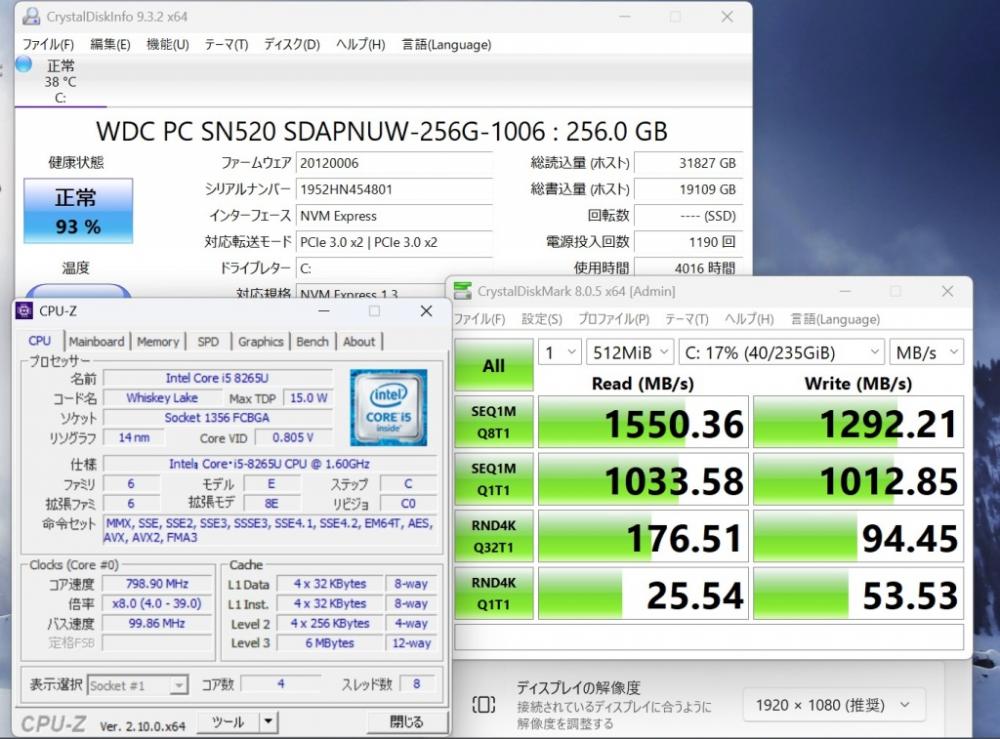The height and width of the screenshot is (739, 1000).
Task: Open the C: 17% (40/235GiB) drive dropdown
Action: (x=781, y=352)
